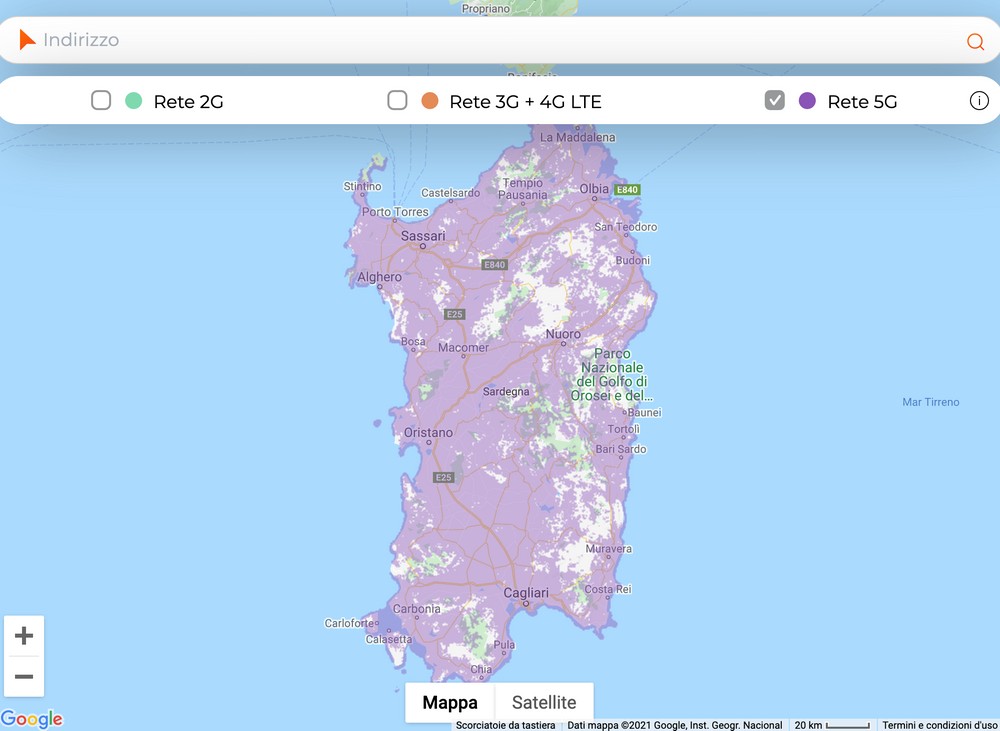The image size is (1000, 731).
Task: Click the orange search magnifier icon
Action: pos(975,41)
